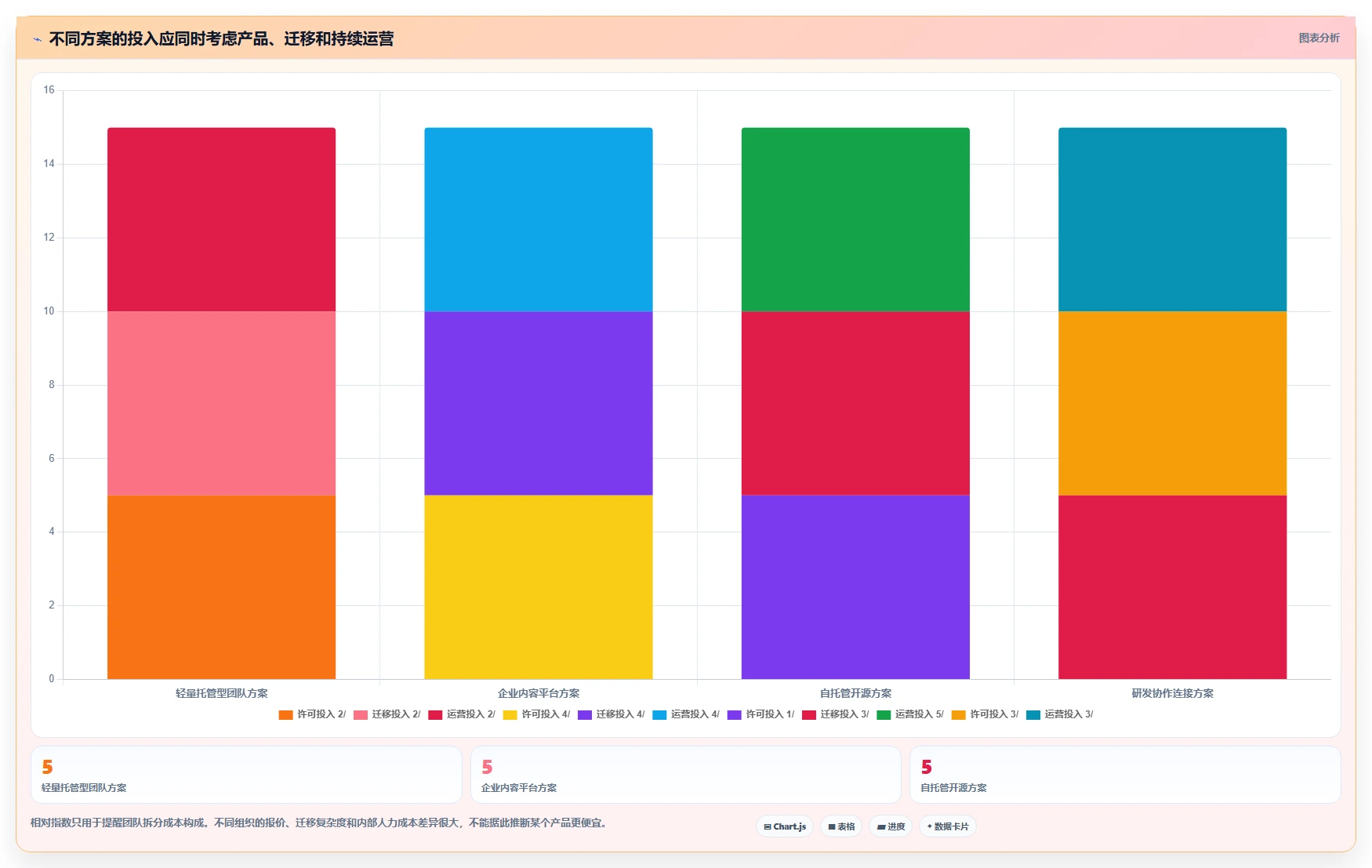Click the purple segment of 自托管开源方案 bar
The width and height of the screenshot is (1372, 868).
tap(855, 587)
